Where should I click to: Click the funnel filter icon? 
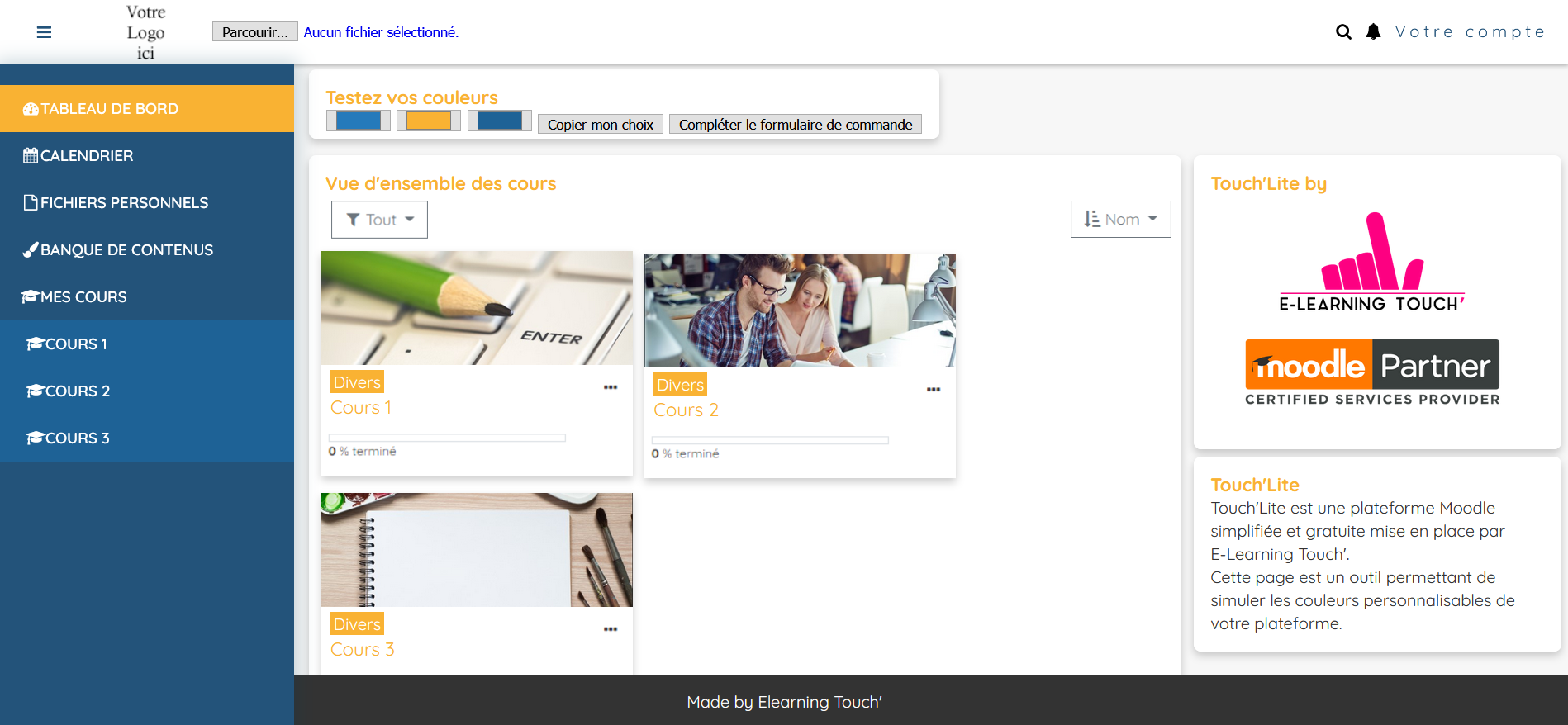[353, 220]
